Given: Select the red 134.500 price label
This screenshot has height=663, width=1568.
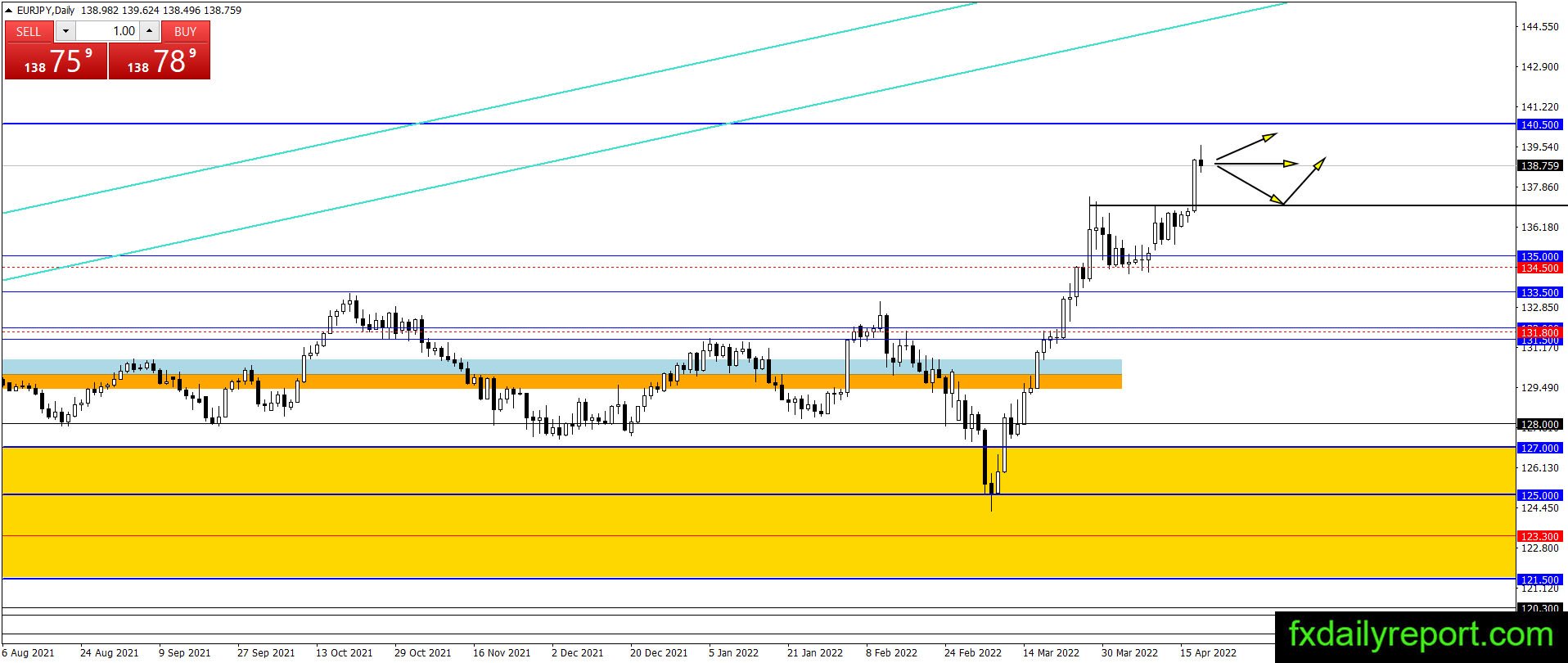Looking at the screenshot, I should [x=1539, y=268].
